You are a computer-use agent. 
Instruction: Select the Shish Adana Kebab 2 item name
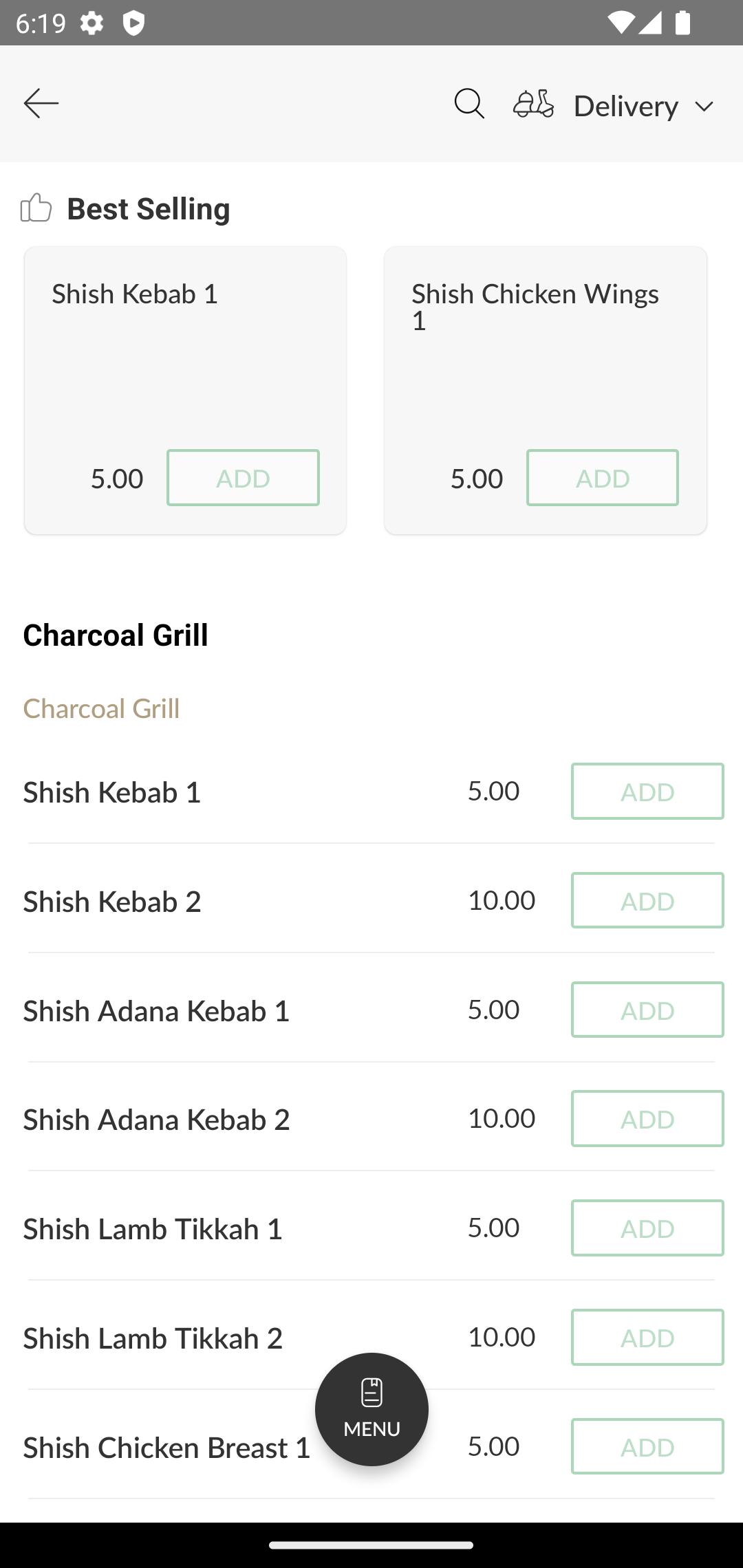click(156, 1120)
